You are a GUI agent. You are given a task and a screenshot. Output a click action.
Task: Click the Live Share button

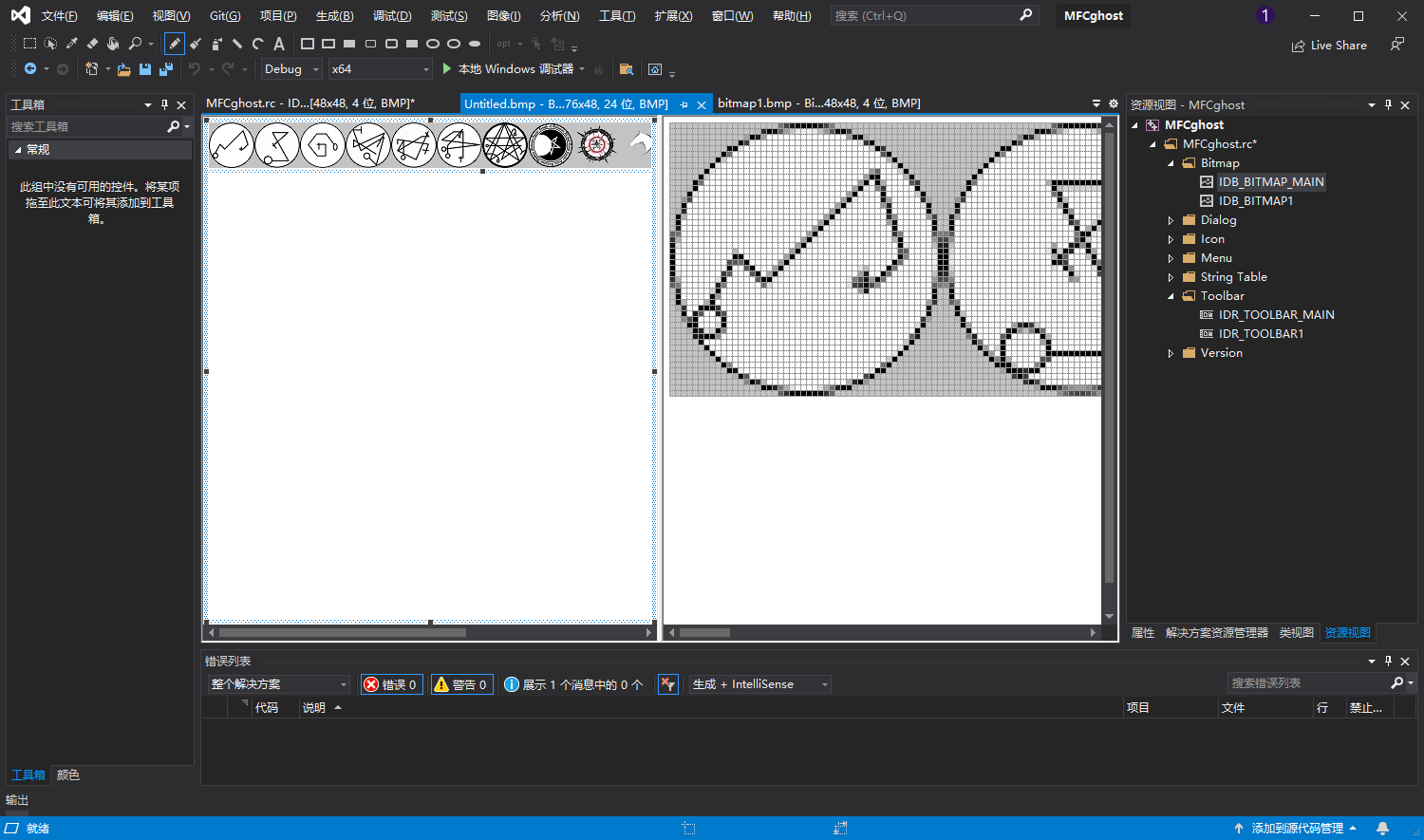pyautogui.click(x=1329, y=46)
